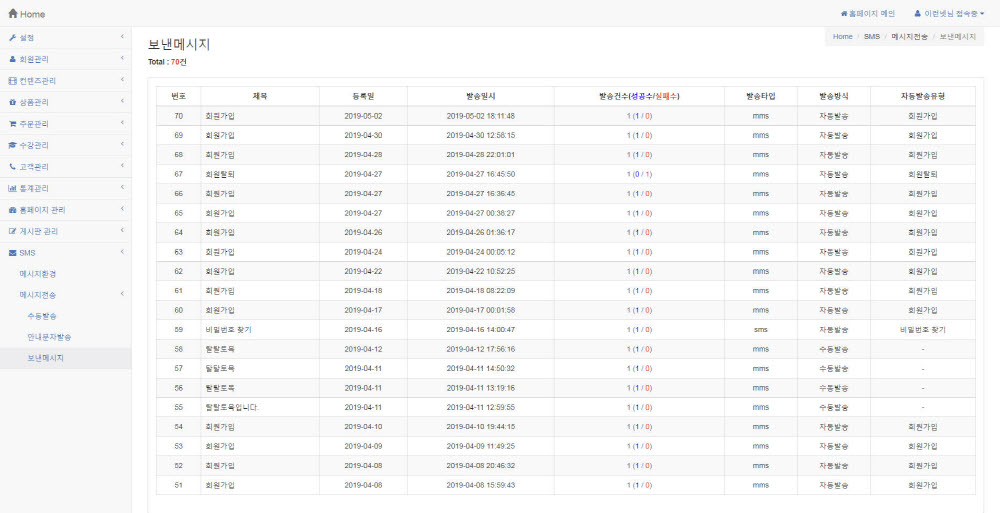This screenshot has width=1000, height=513.
Task: Click timestamp 2019-04-16 14:00:47
Action: pos(481,330)
